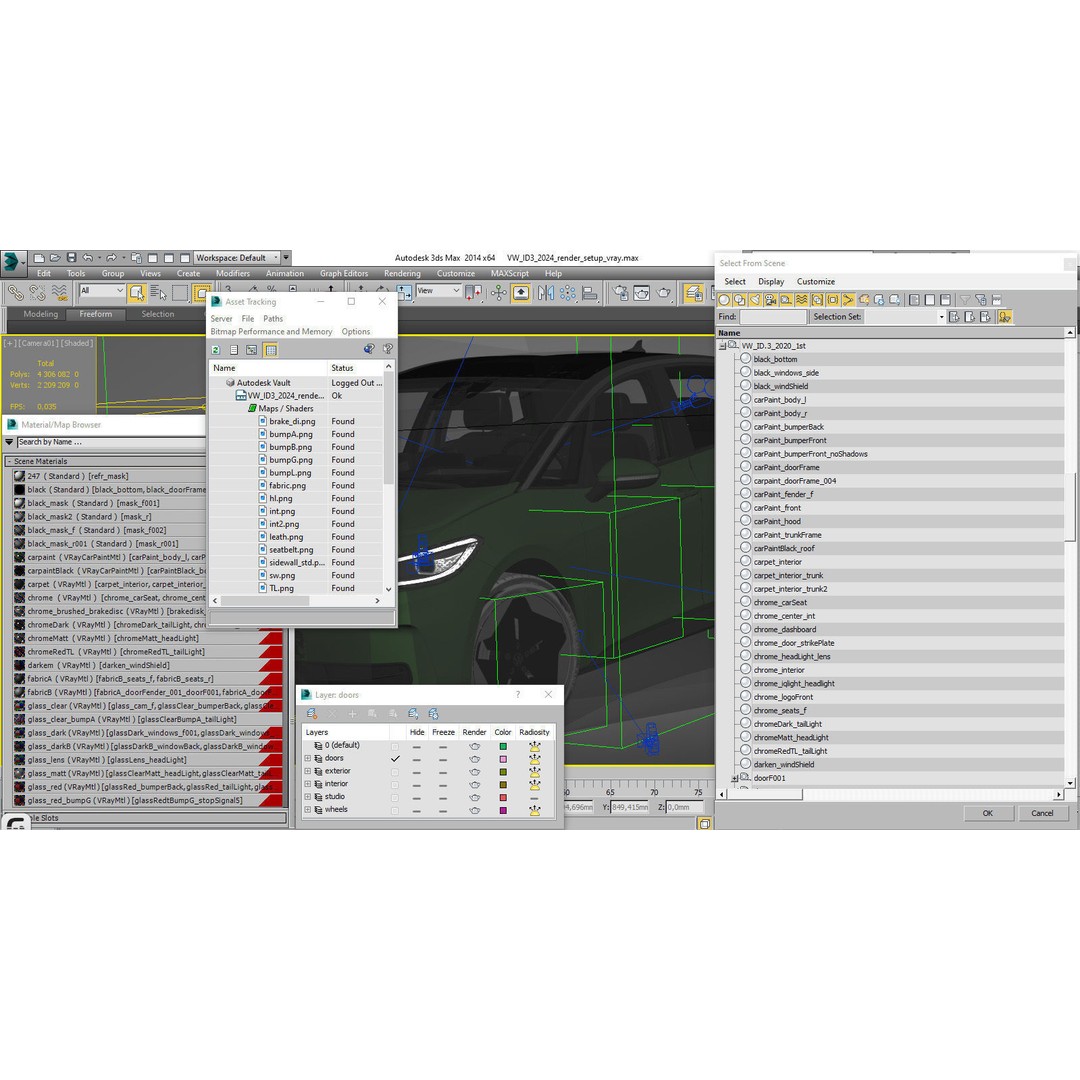Switch to the Freeform ribbon tab
Viewport: 1080px width, 1080px height.
coord(96,314)
